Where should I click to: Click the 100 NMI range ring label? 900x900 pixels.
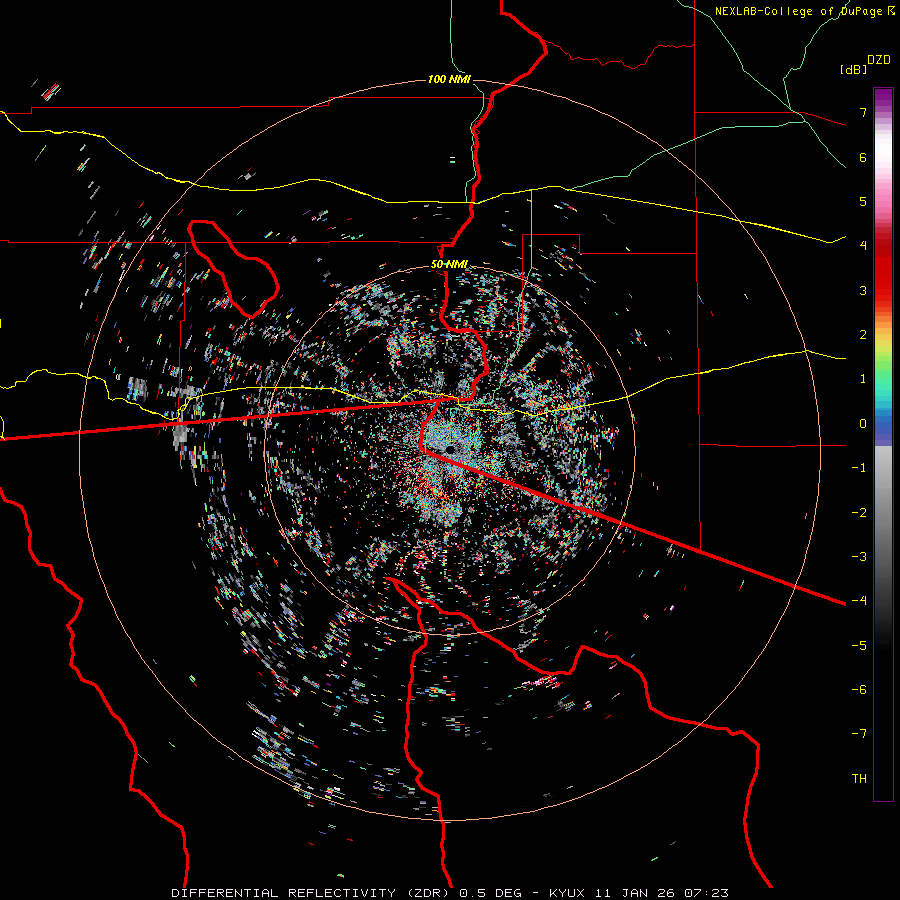[x=449, y=79]
